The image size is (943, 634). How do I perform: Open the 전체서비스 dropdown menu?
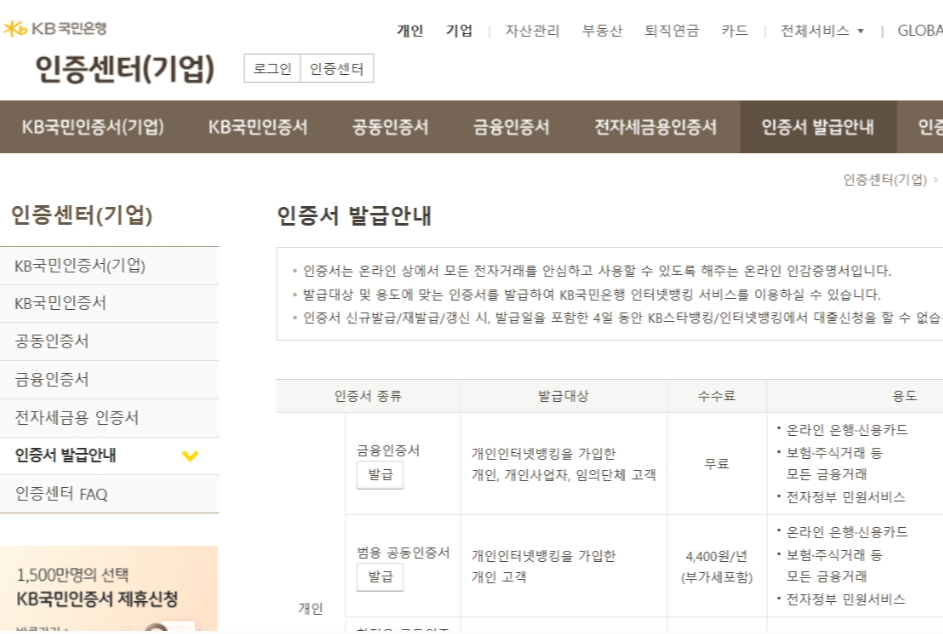[x=822, y=31]
